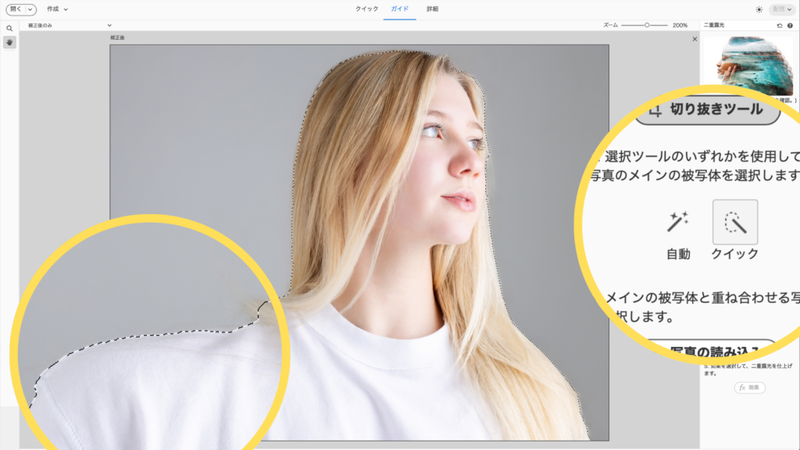Viewport: 800px width, 450px height.
Task: Click the 200% zoom value
Action: pyautogui.click(x=680, y=25)
